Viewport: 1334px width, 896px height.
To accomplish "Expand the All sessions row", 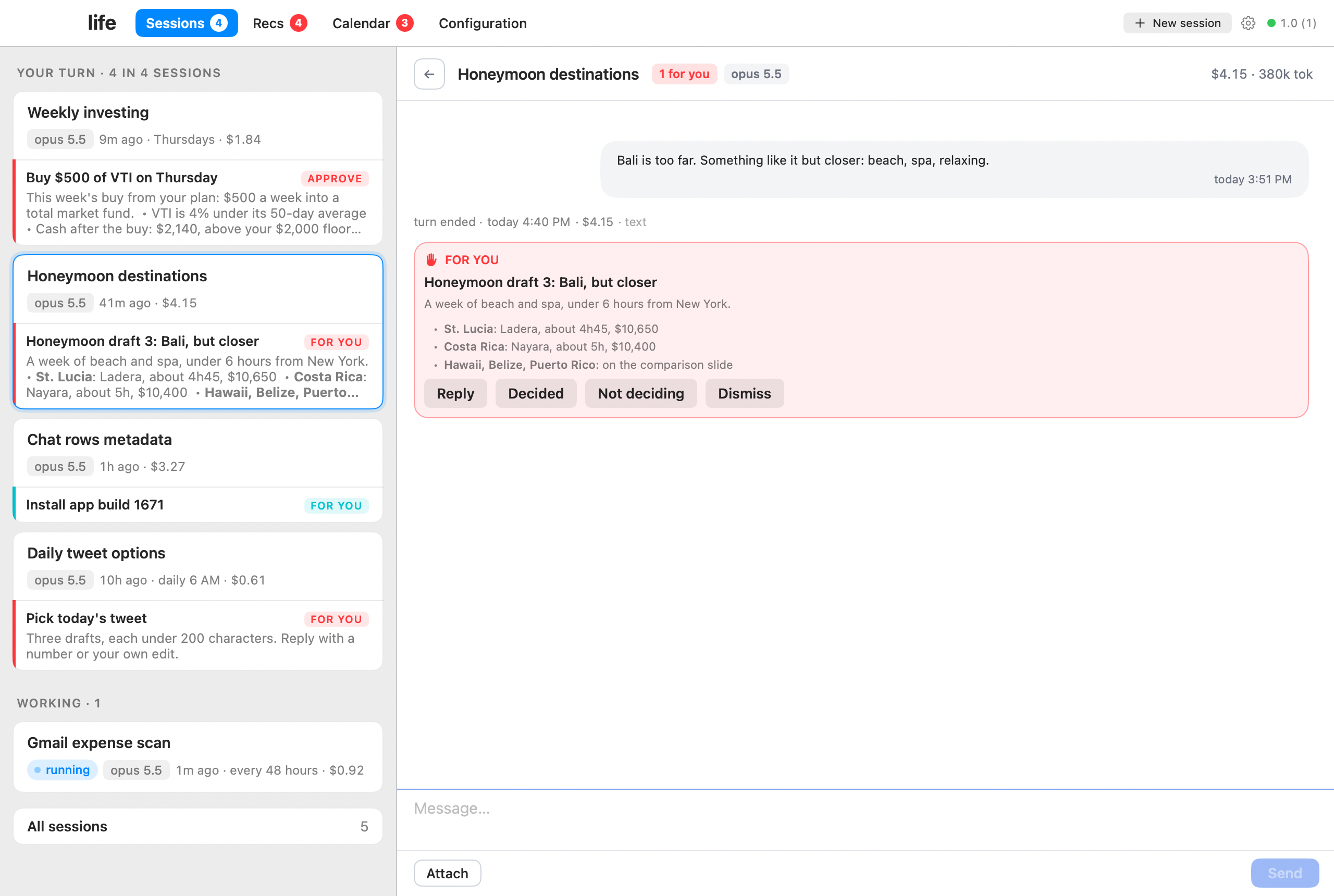I will (198, 827).
